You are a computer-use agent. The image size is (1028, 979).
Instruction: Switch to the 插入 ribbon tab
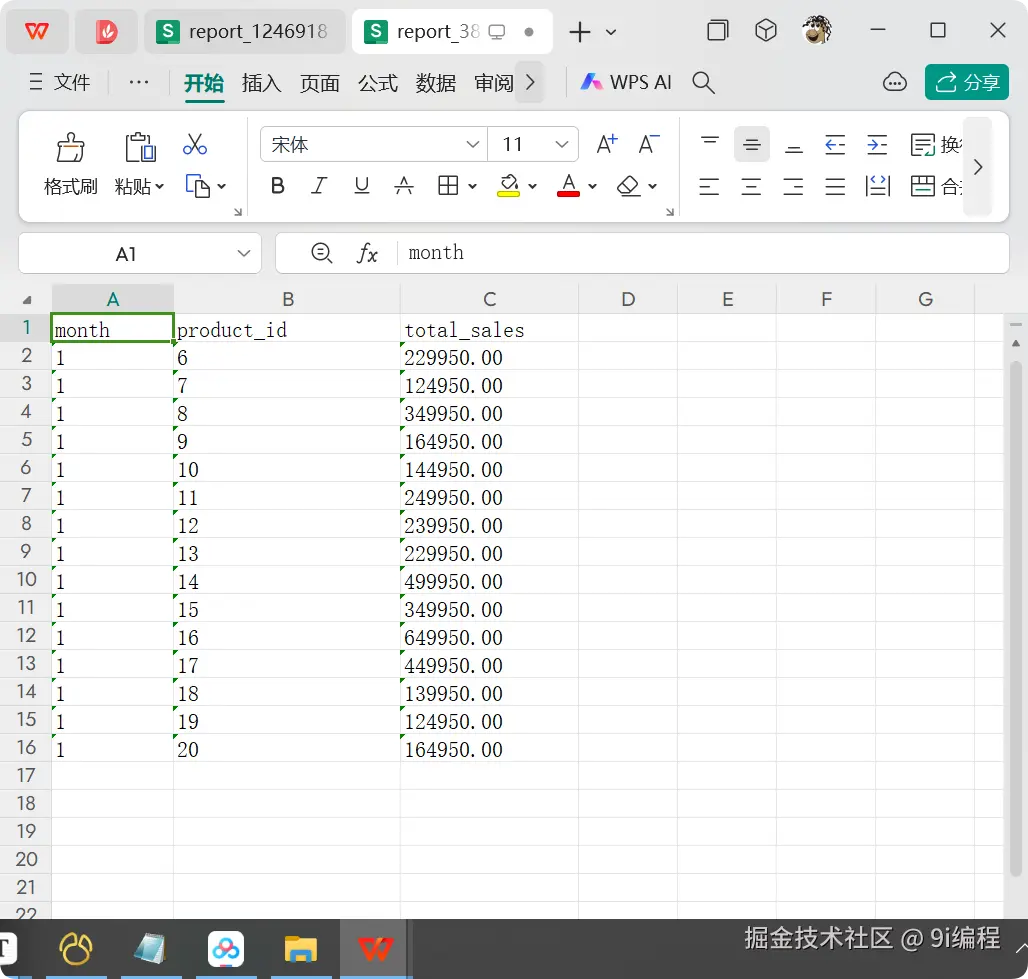tap(262, 83)
